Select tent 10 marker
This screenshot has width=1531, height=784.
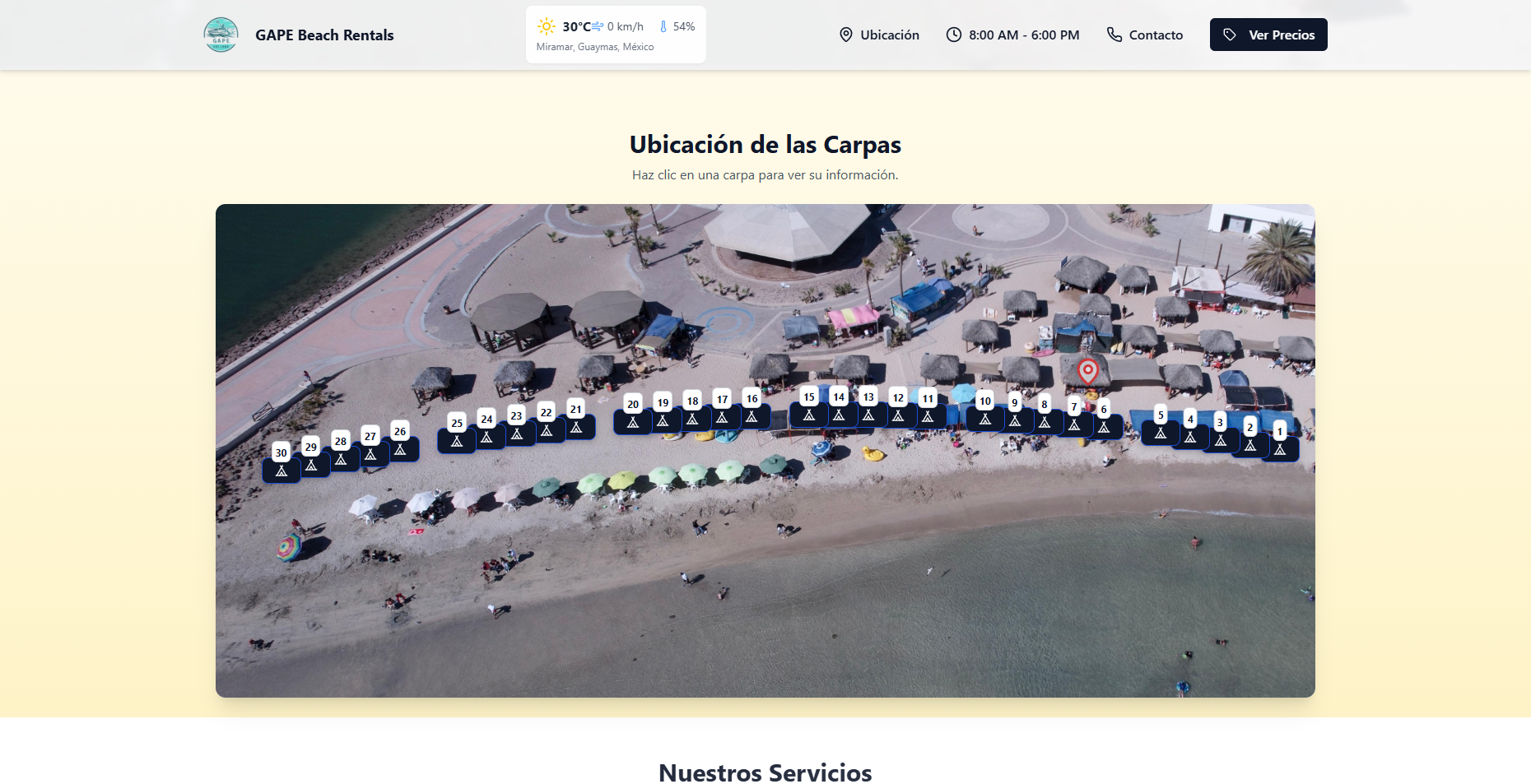[985, 419]
